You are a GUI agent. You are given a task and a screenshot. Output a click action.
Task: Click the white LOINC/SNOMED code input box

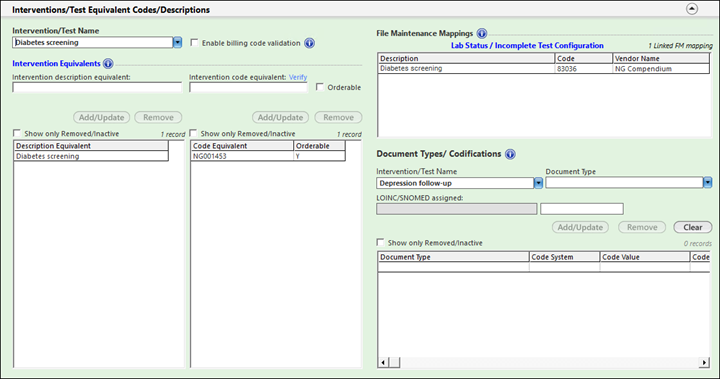pyautogui.click(x=582, y=209)
